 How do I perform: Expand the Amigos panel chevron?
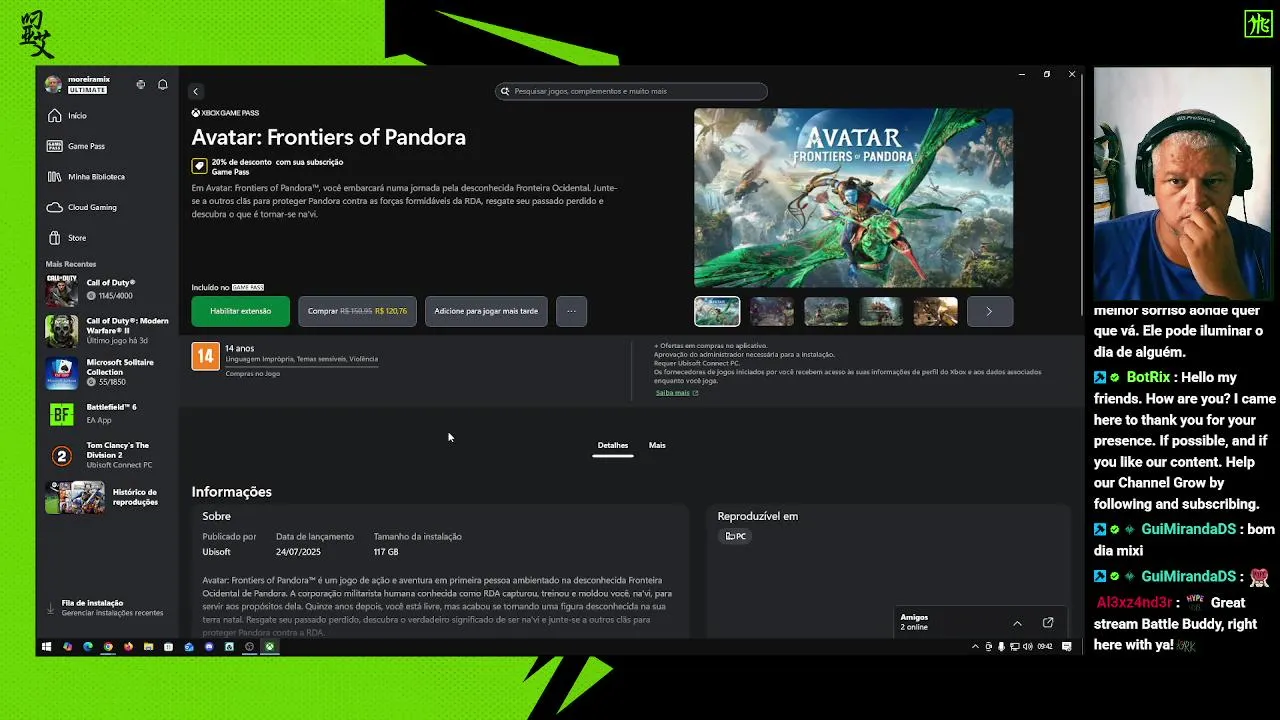(1017, 623)
